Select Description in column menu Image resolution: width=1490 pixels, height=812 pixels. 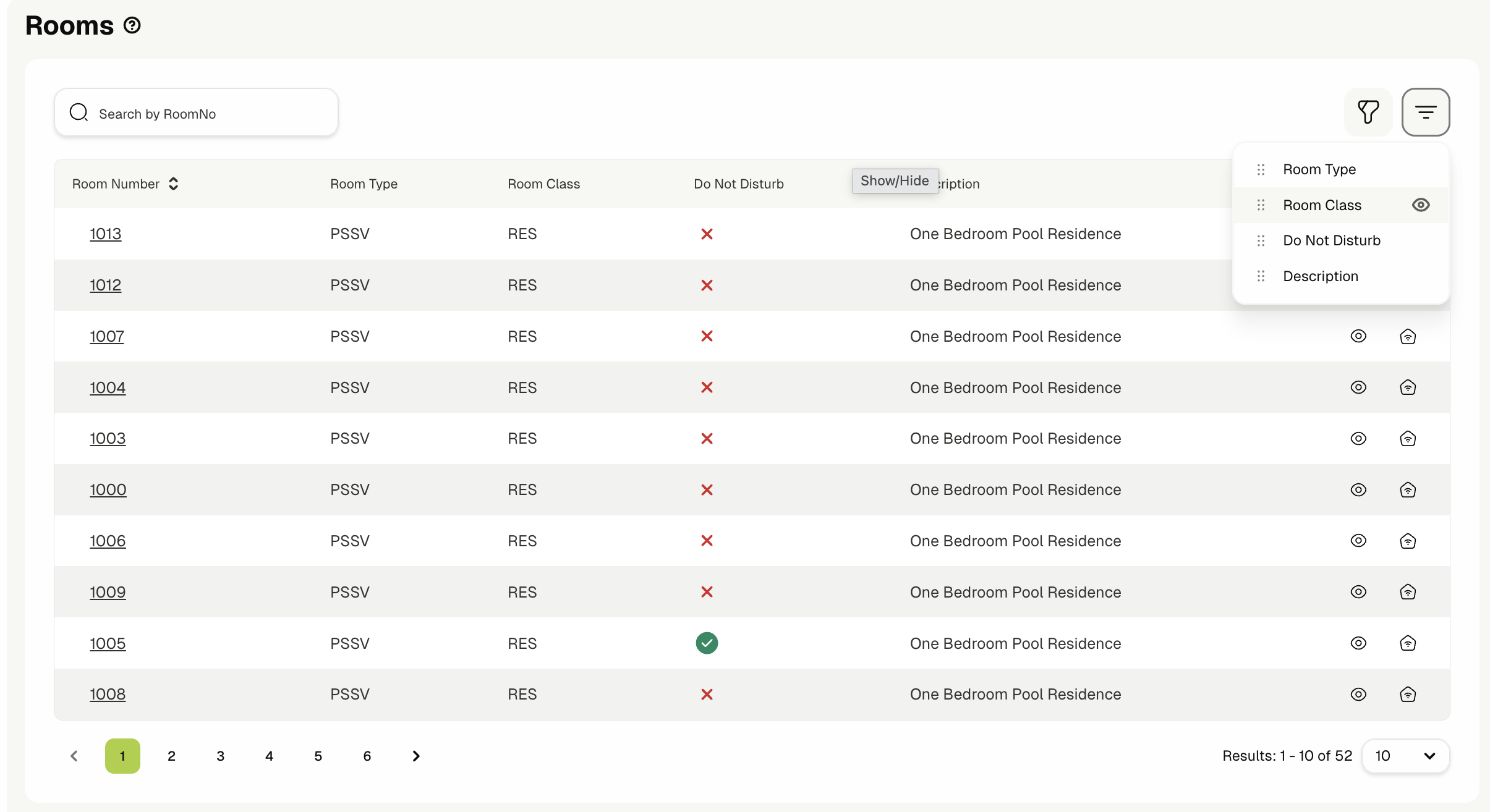(x=1321, y=276)
